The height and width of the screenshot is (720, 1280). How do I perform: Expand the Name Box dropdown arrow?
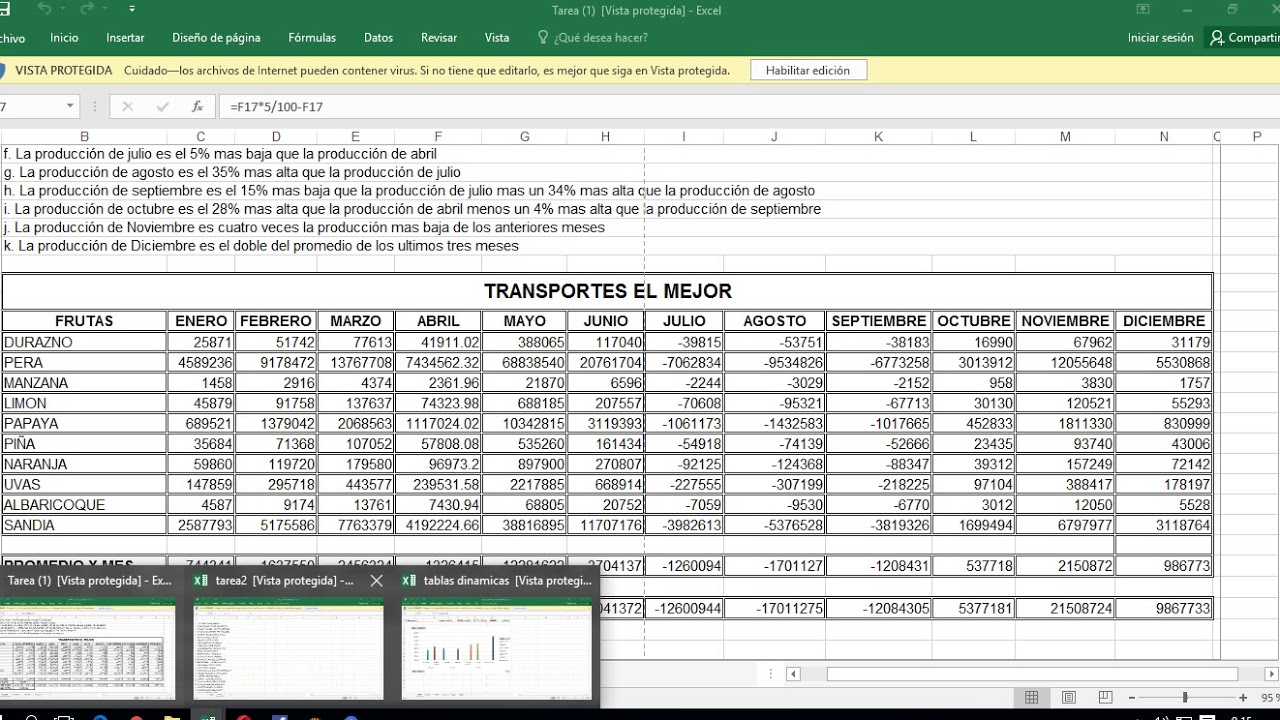[x=70, y=106]
